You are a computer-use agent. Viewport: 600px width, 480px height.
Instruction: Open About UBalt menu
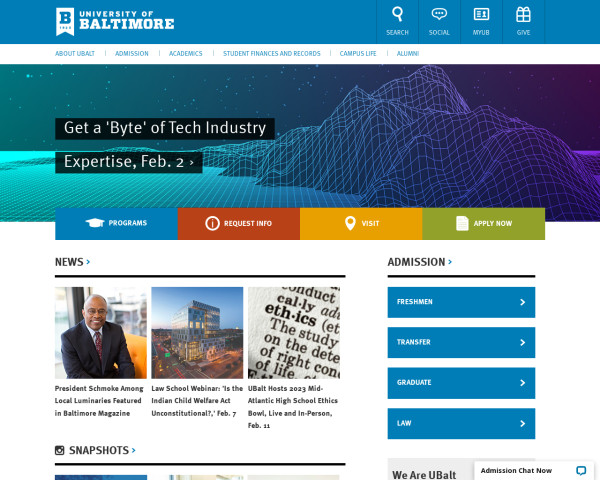click(75, 54)
